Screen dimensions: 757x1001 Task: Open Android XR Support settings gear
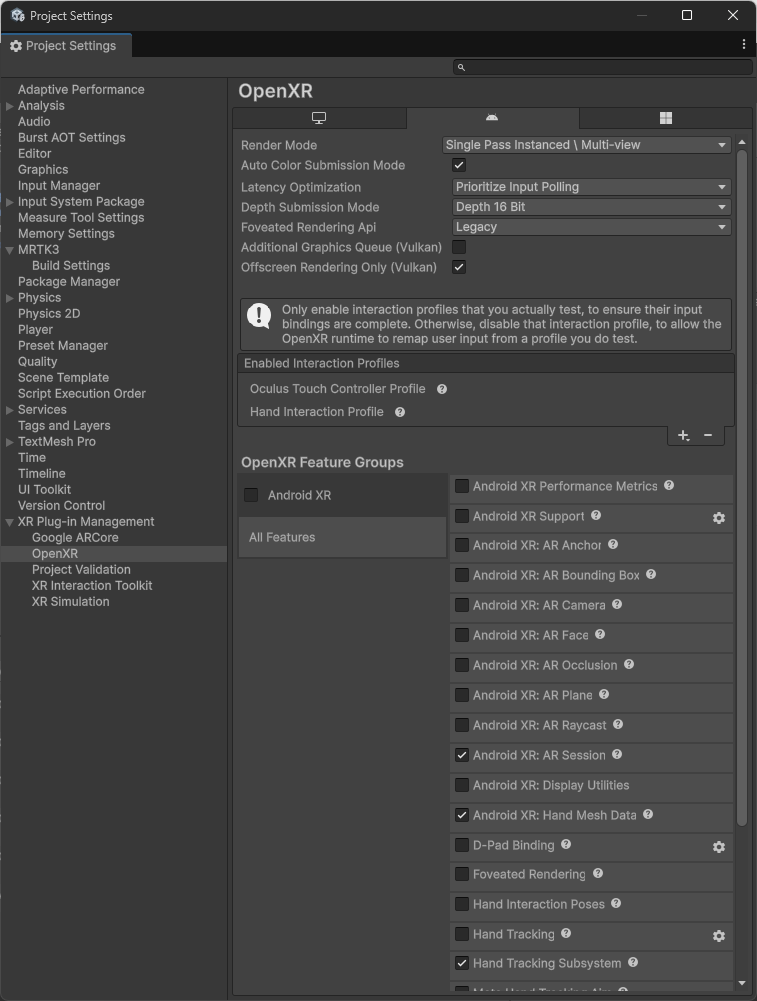pyautogui.click(x=718, y=518)
